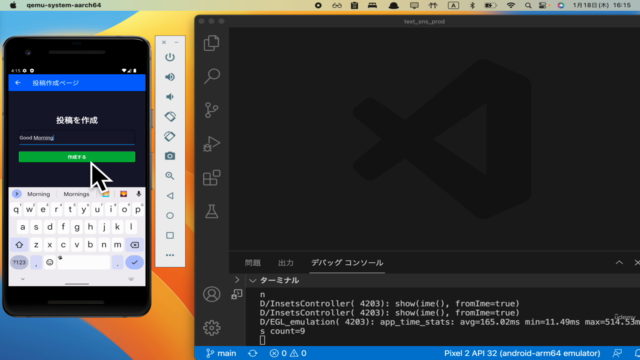
Task: Tap the green 作成する button
Action: click(77, 157)
